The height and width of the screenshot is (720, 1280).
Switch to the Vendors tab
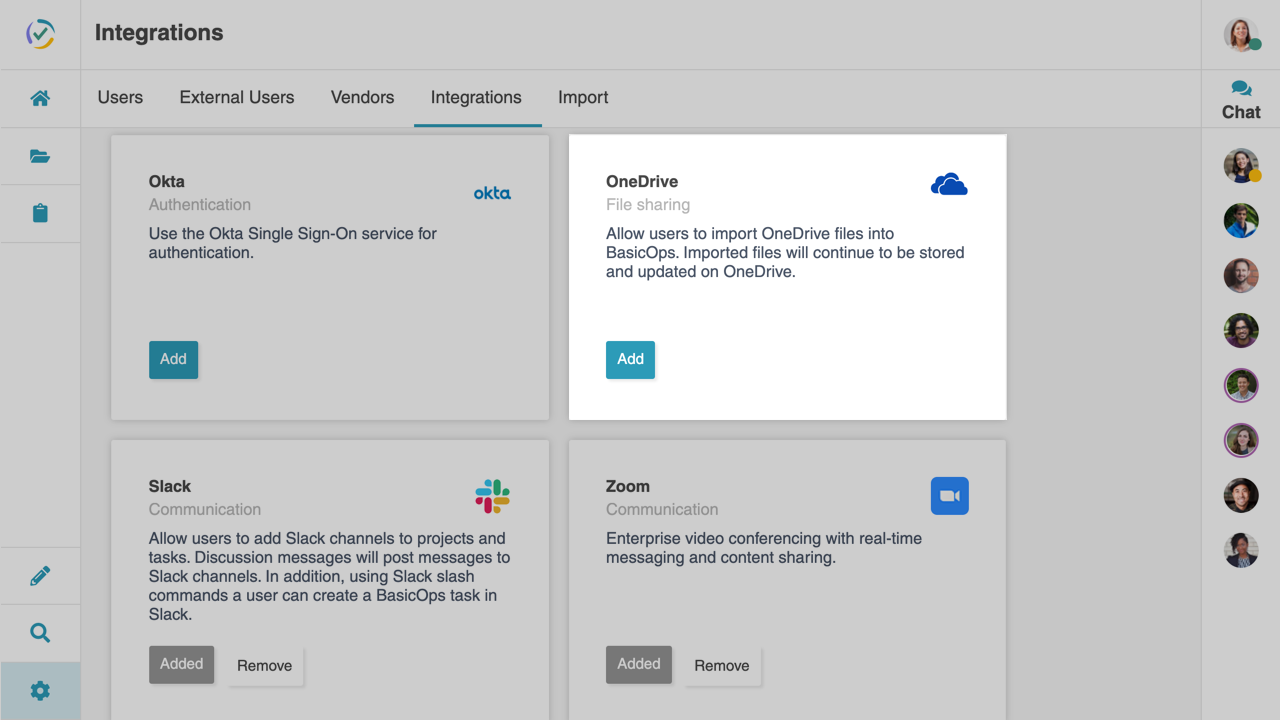(362, 97)
